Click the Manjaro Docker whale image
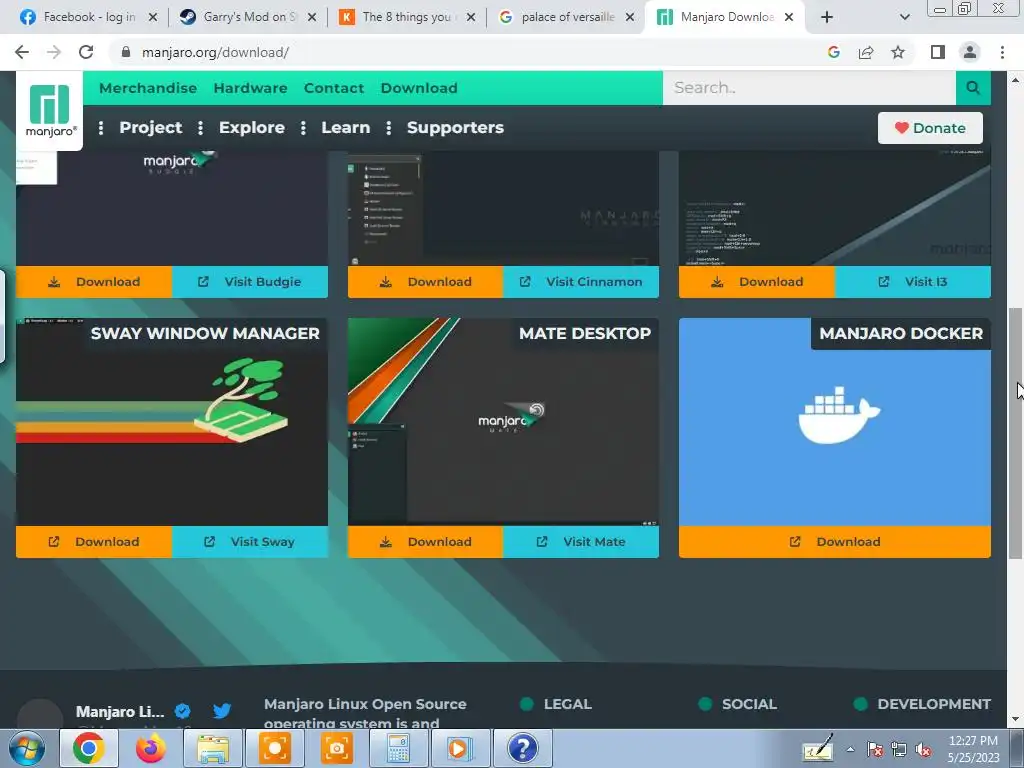 [838, 415]
